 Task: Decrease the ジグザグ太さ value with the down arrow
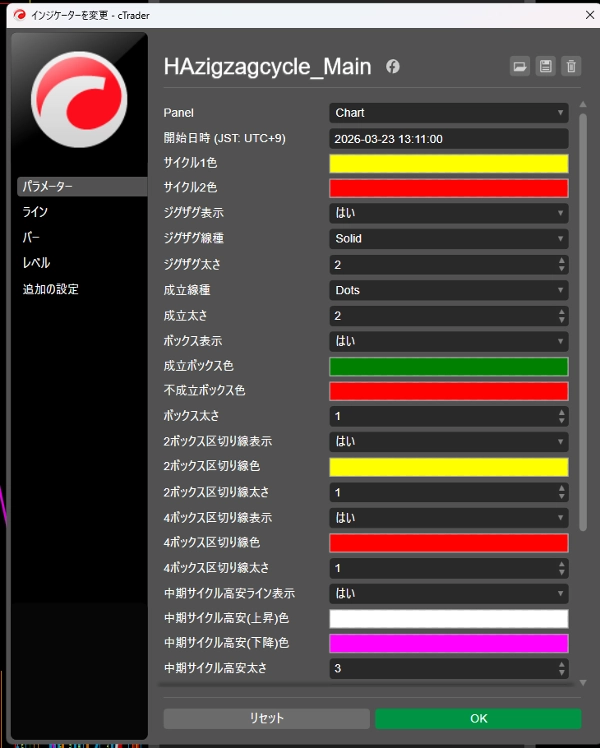561,269
